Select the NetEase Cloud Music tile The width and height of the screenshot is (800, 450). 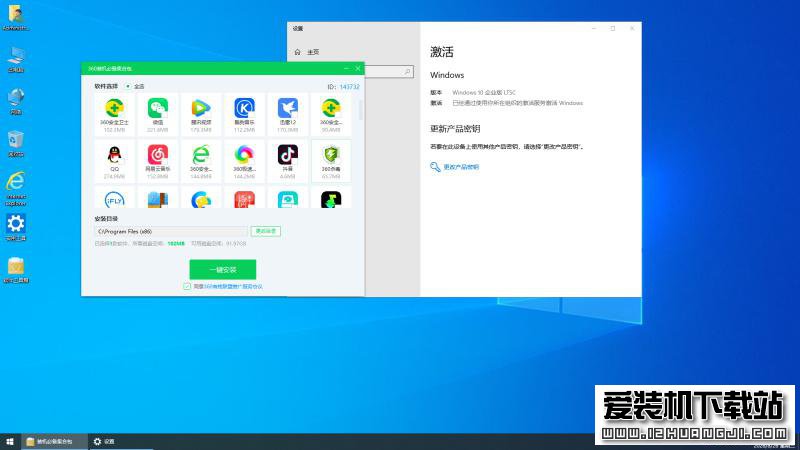[158, 161]
